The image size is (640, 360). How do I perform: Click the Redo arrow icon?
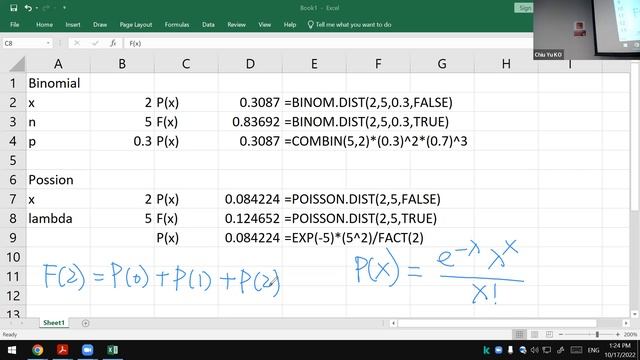[46, 8]
